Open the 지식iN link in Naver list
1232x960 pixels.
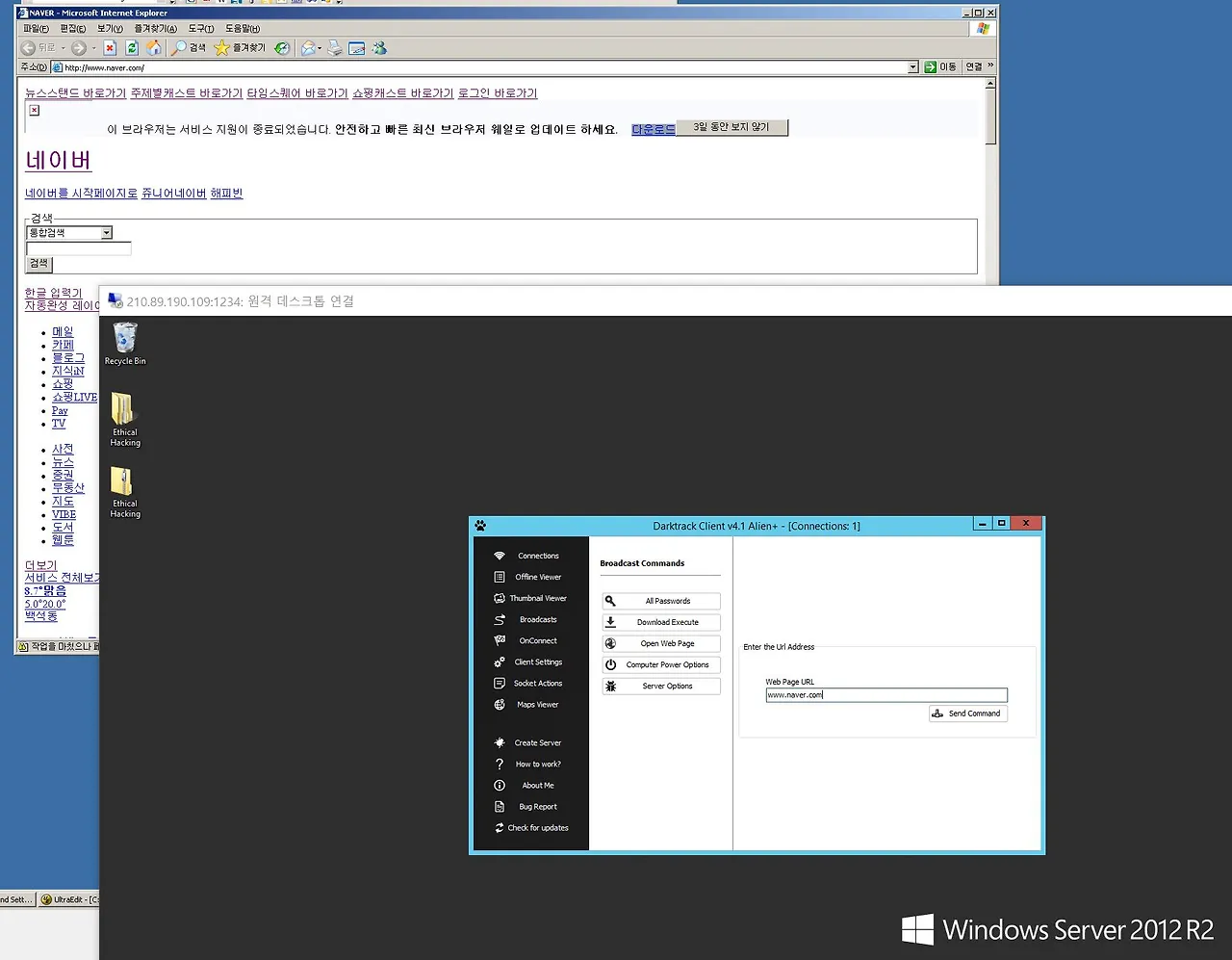[x=68, y=371]
